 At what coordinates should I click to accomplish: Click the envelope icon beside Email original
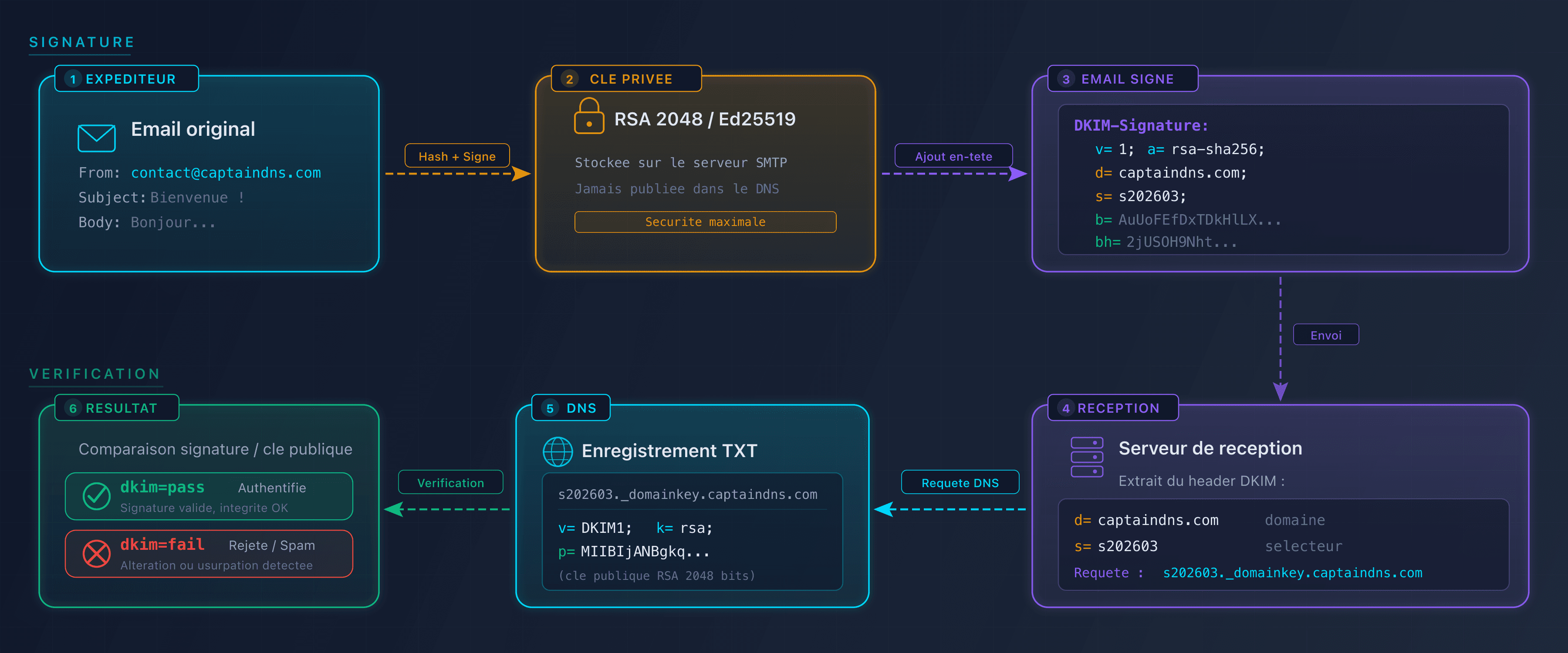pyautogui.click(x=96, y=138)
